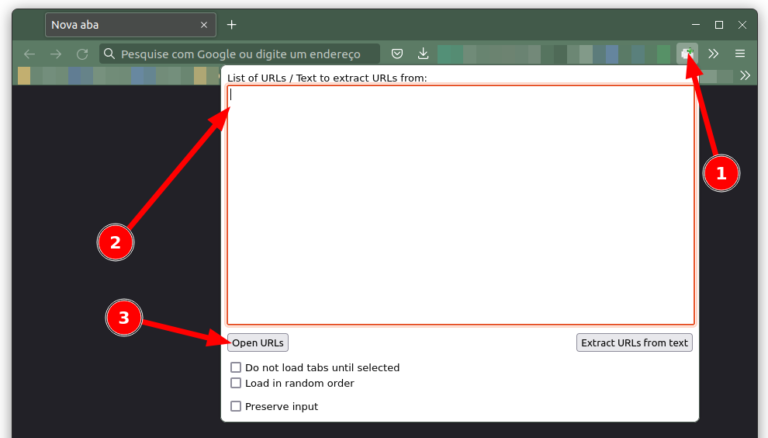Go back with the back arrow
This screenshot has width=768, height=438.
30,54
